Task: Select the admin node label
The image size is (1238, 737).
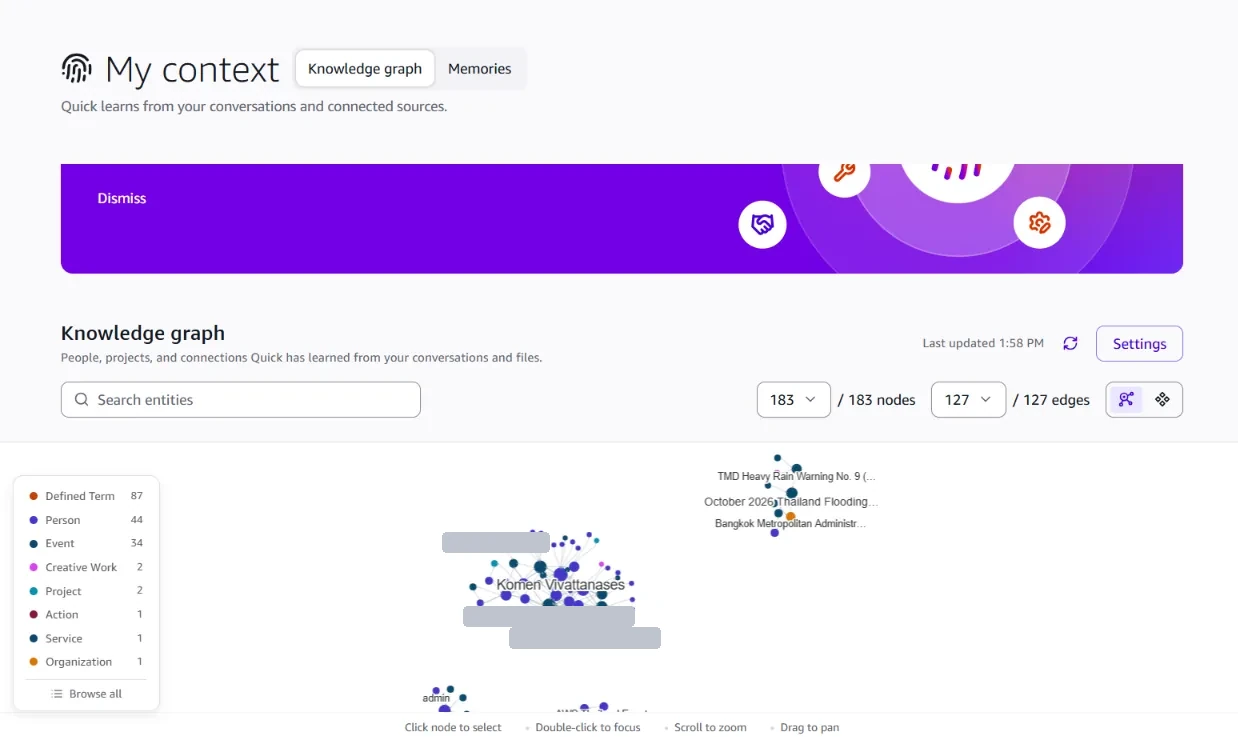Action: point(436,698)
